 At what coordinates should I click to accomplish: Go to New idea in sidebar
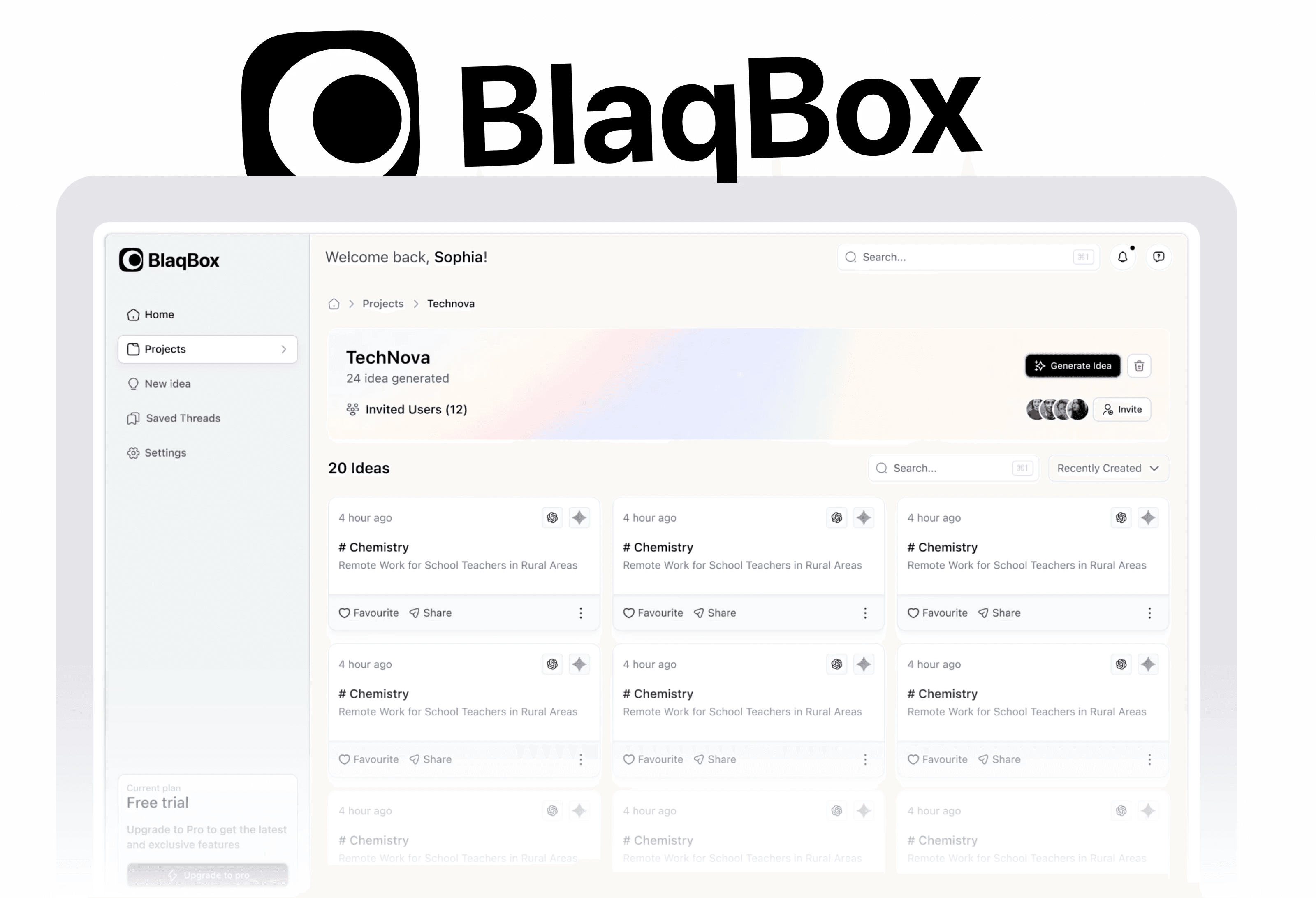(167, 384)
